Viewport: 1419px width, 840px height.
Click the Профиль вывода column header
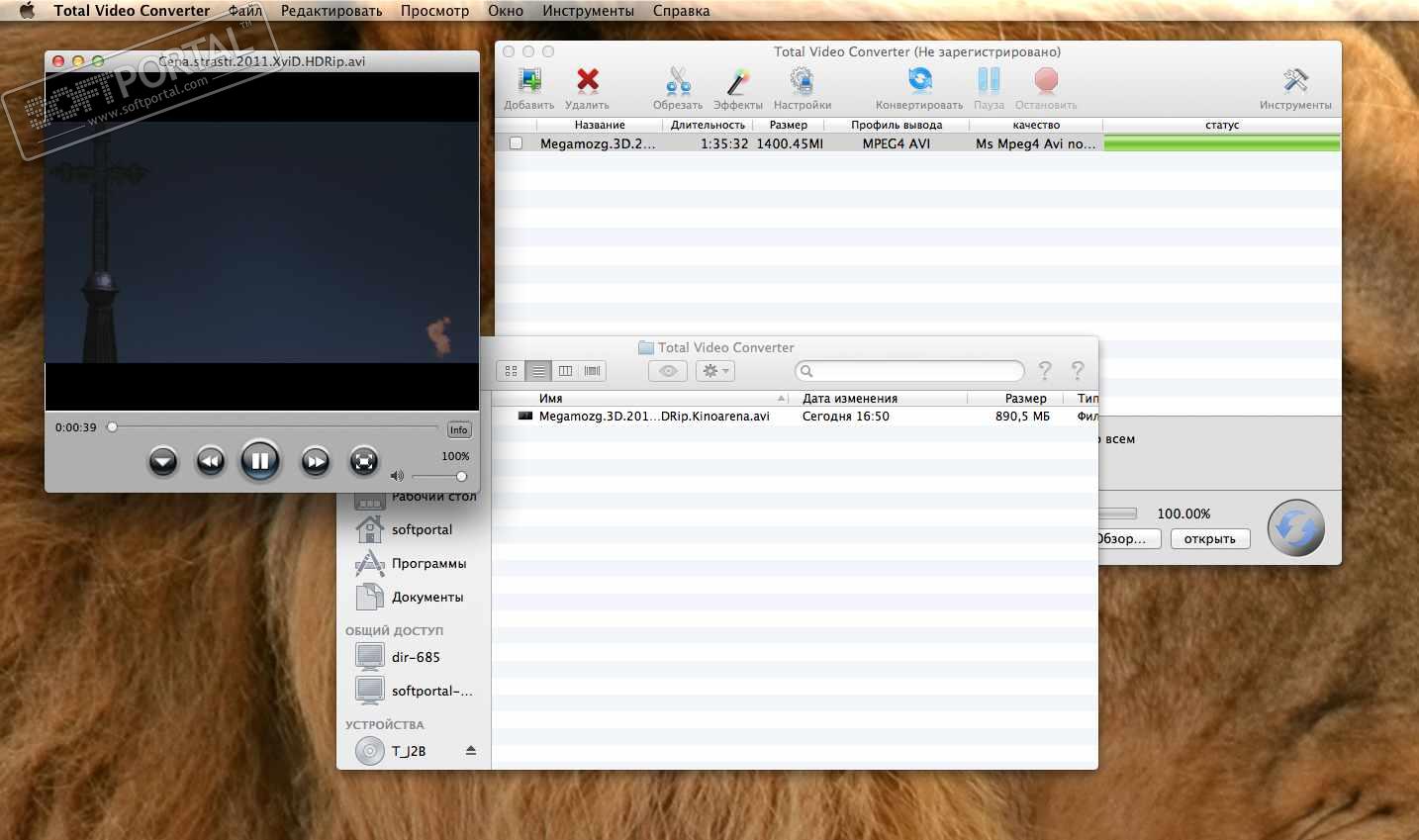[897, 125]
